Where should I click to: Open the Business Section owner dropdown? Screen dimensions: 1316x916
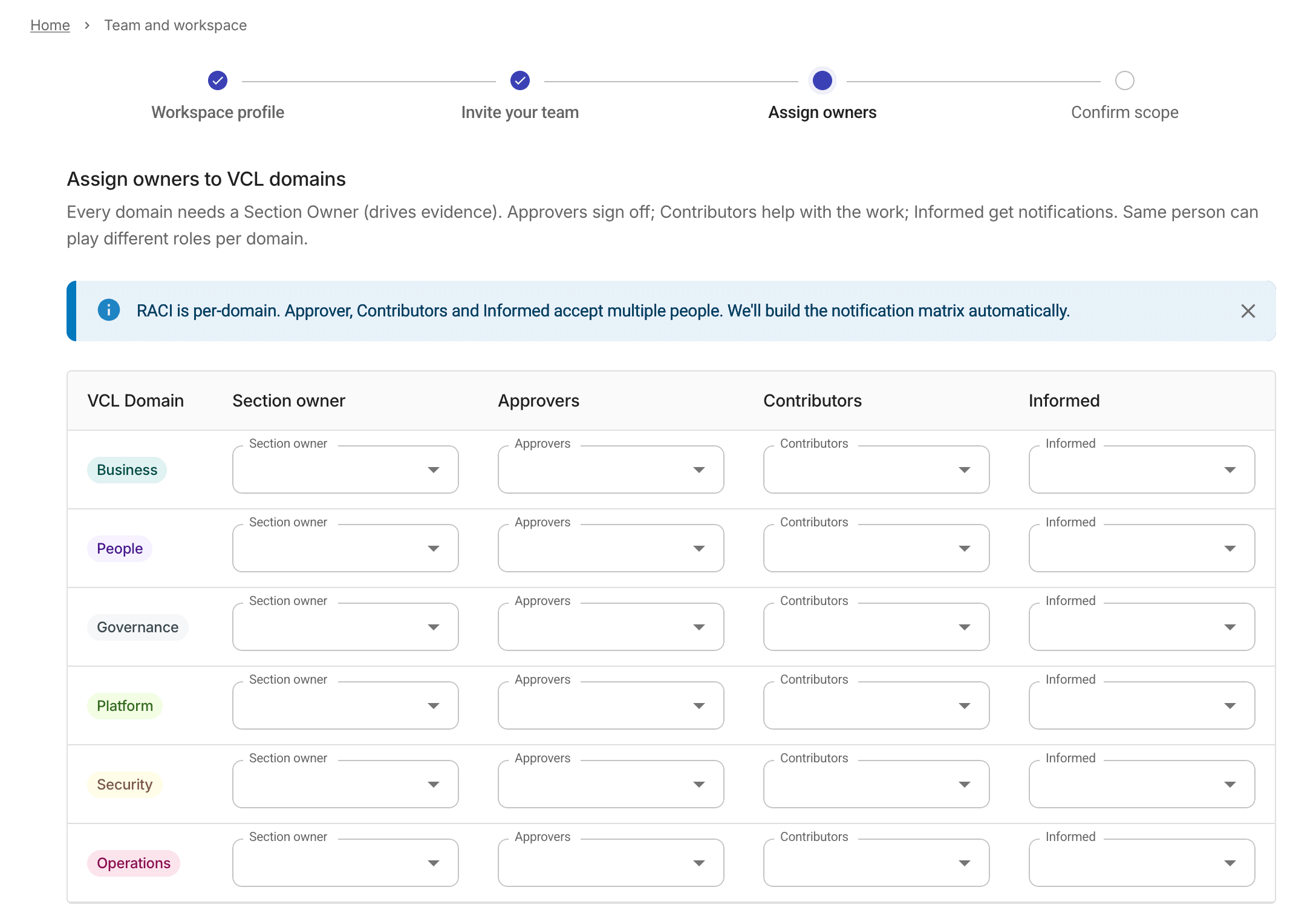pyautogui.click(x=345, y=469)
